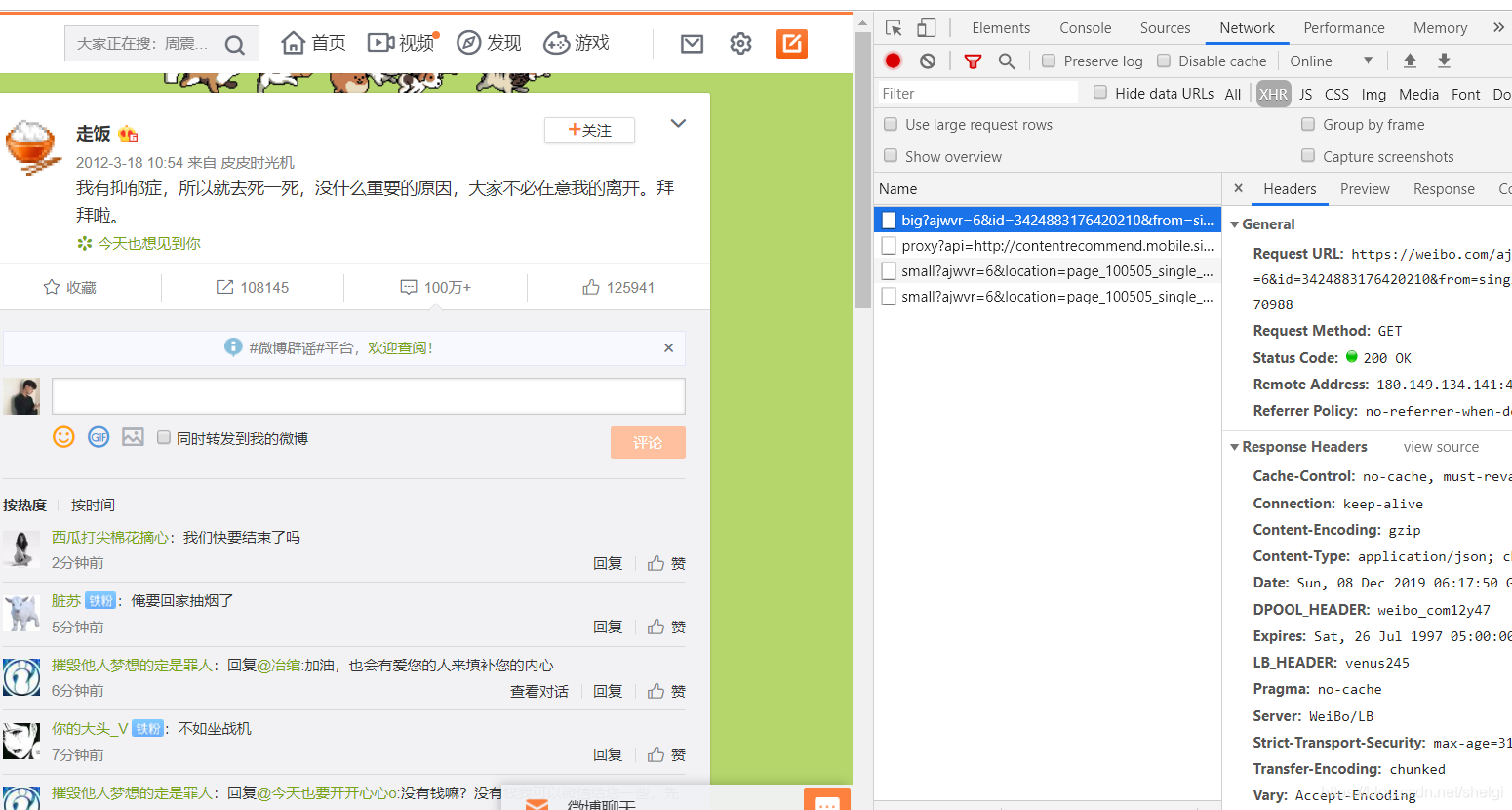The image size is (1512, 810).
Task: Import a HAR file
Action: (x=1410, y=61)
